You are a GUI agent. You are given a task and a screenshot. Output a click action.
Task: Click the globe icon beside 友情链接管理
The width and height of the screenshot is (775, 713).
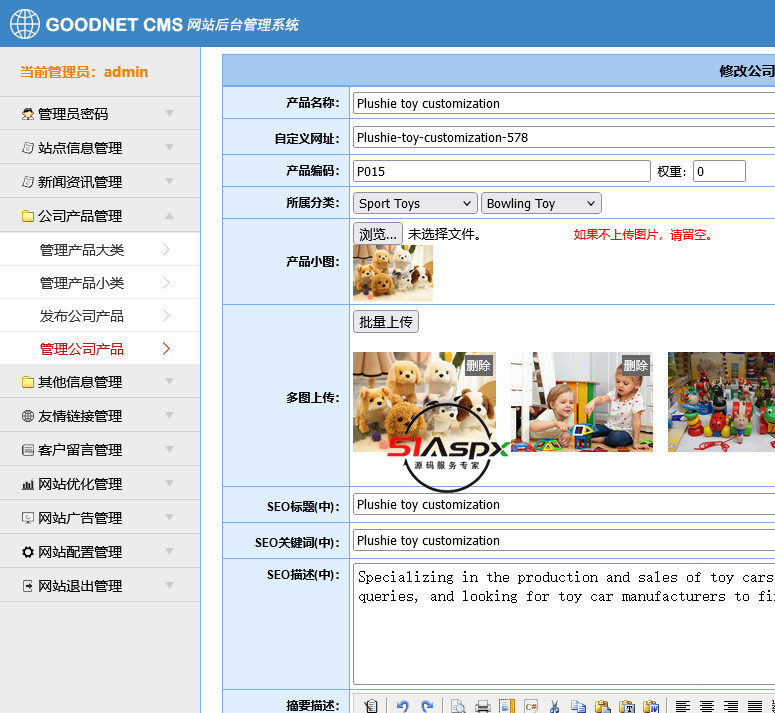[x=28, y=416]
